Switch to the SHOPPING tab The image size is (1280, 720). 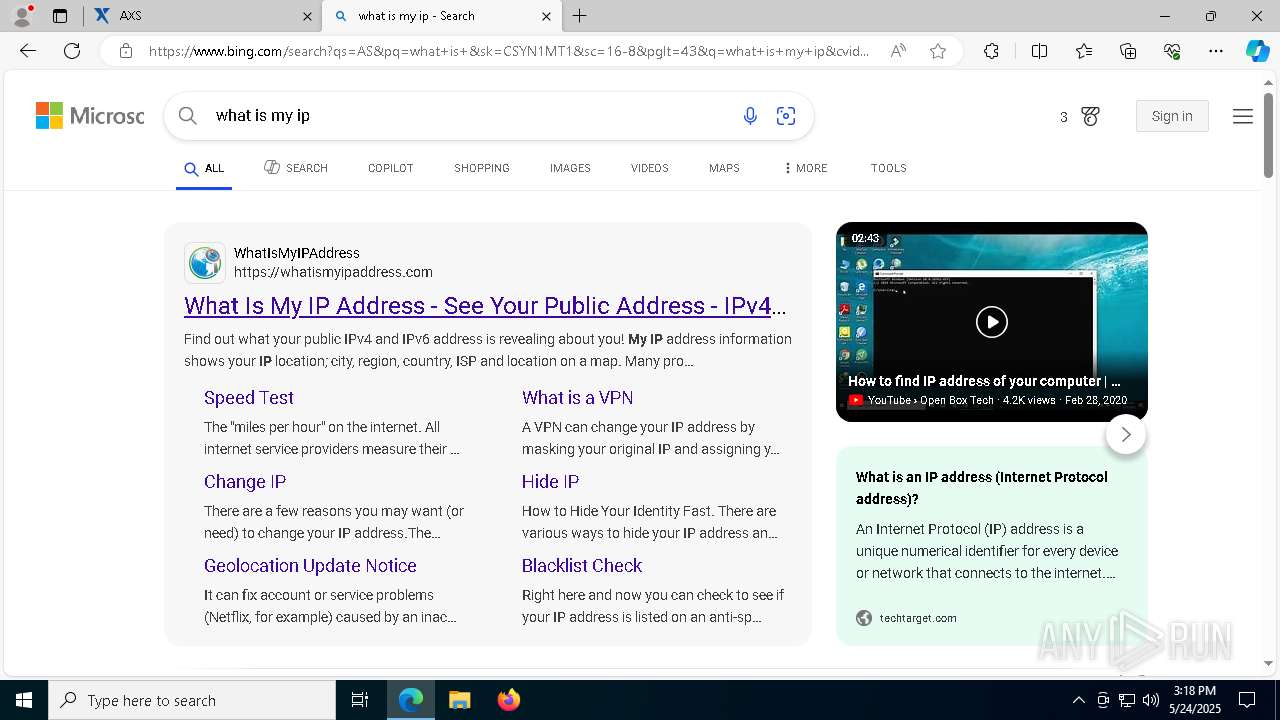tap(482, 168)
